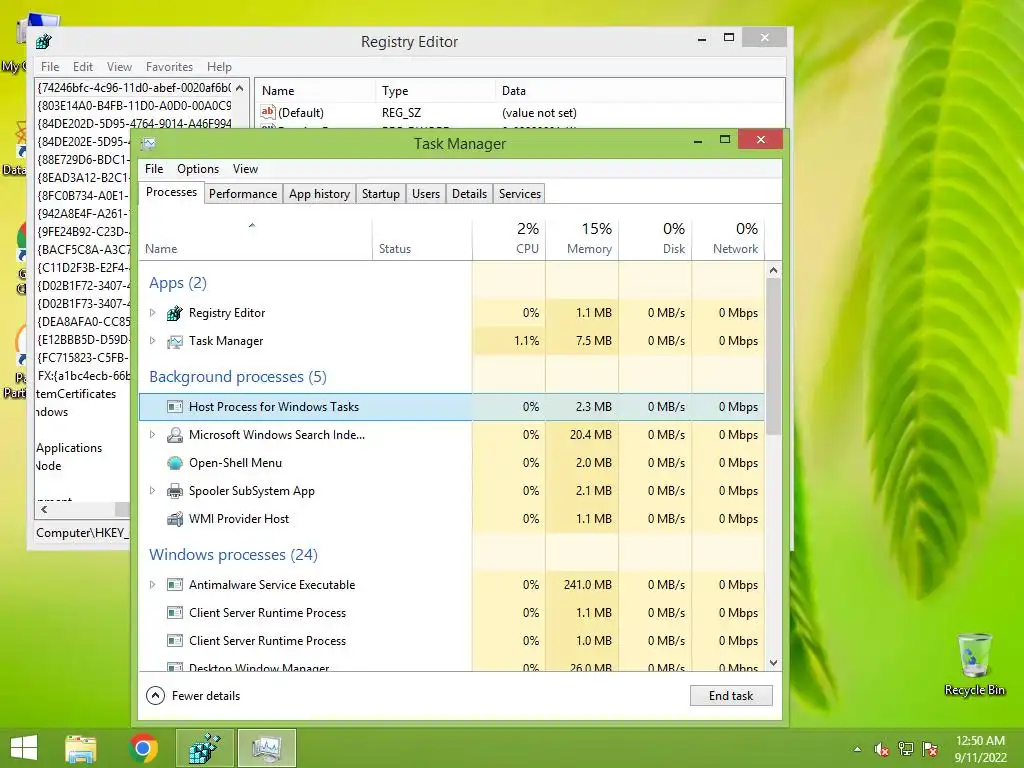Click the registry tree scroll up arrow
Image resolution: width=1024 pixels, height=768 pixels.
click(240, 88)
